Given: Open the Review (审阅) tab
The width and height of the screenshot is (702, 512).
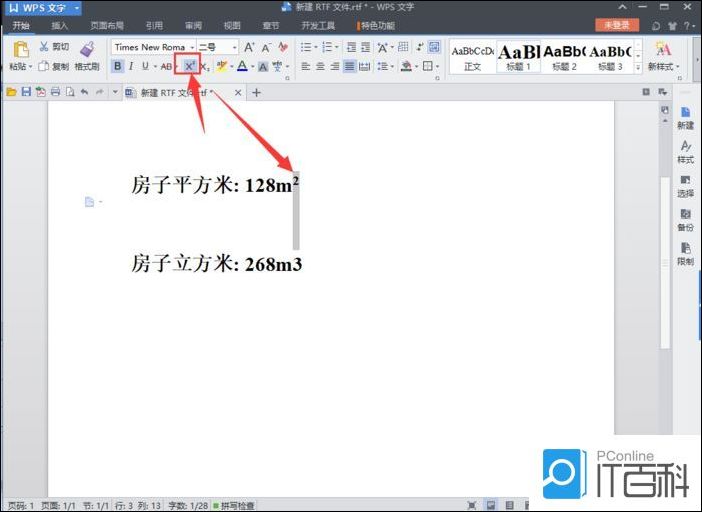Looking at the screenshot, I should tap(193, 26).
